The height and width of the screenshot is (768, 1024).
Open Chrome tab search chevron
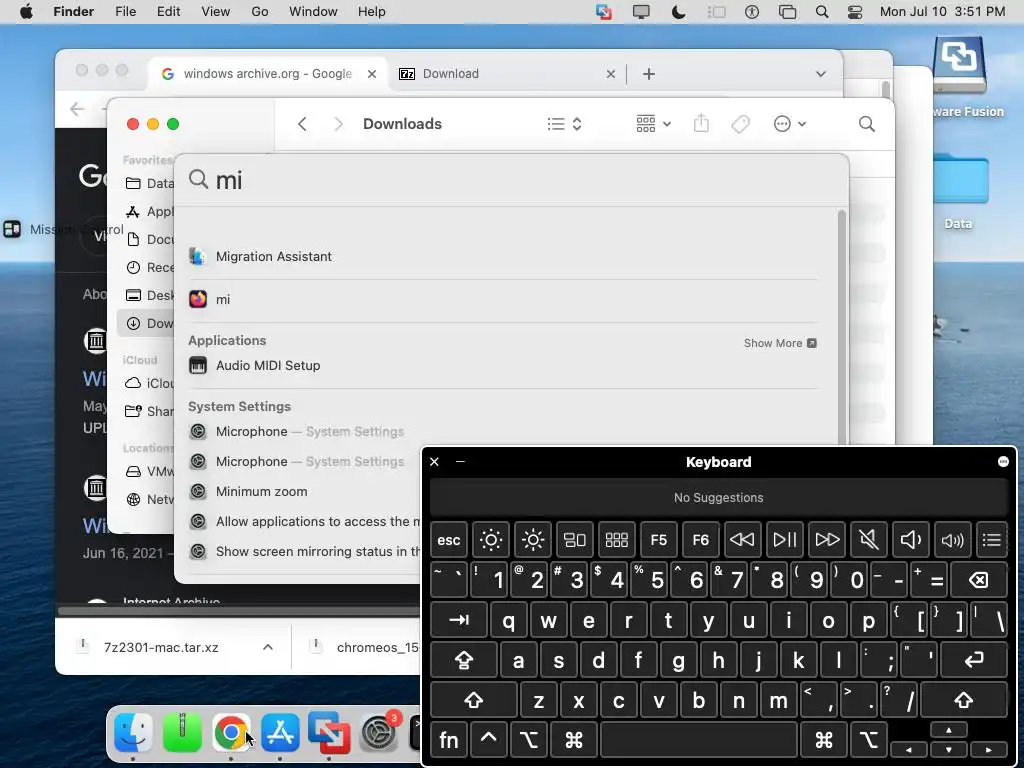(x=821, y=74)
